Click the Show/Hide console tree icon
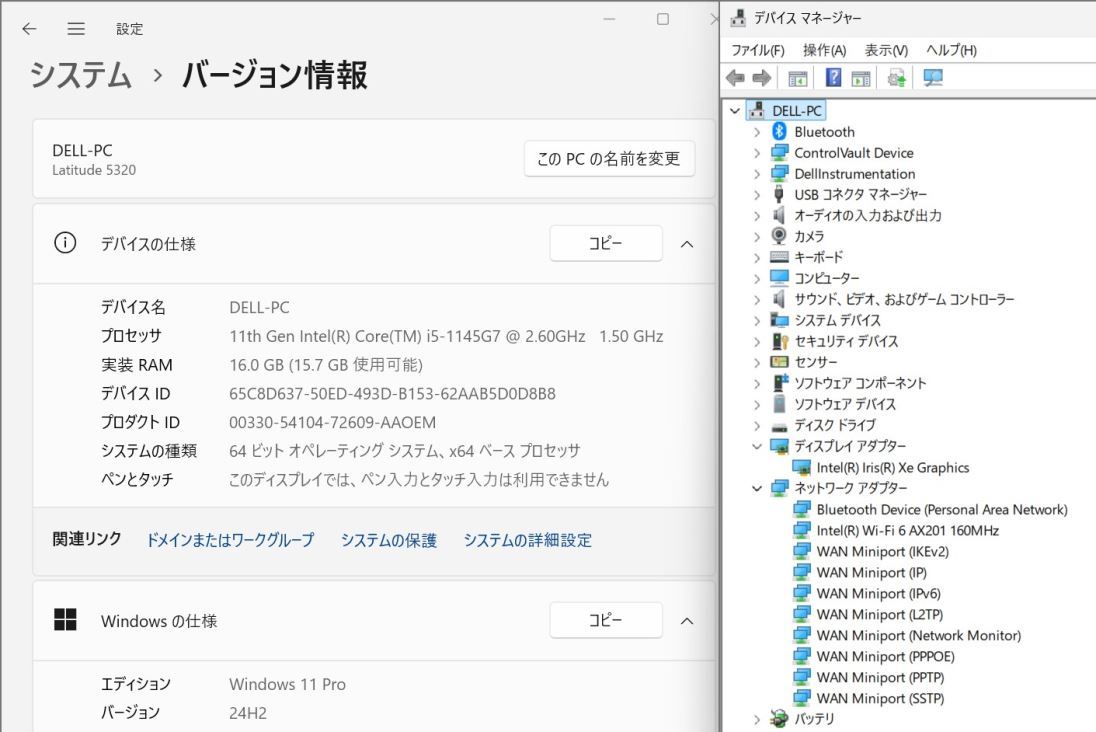This screenshot has width=1096, height=732. point(797,78)
